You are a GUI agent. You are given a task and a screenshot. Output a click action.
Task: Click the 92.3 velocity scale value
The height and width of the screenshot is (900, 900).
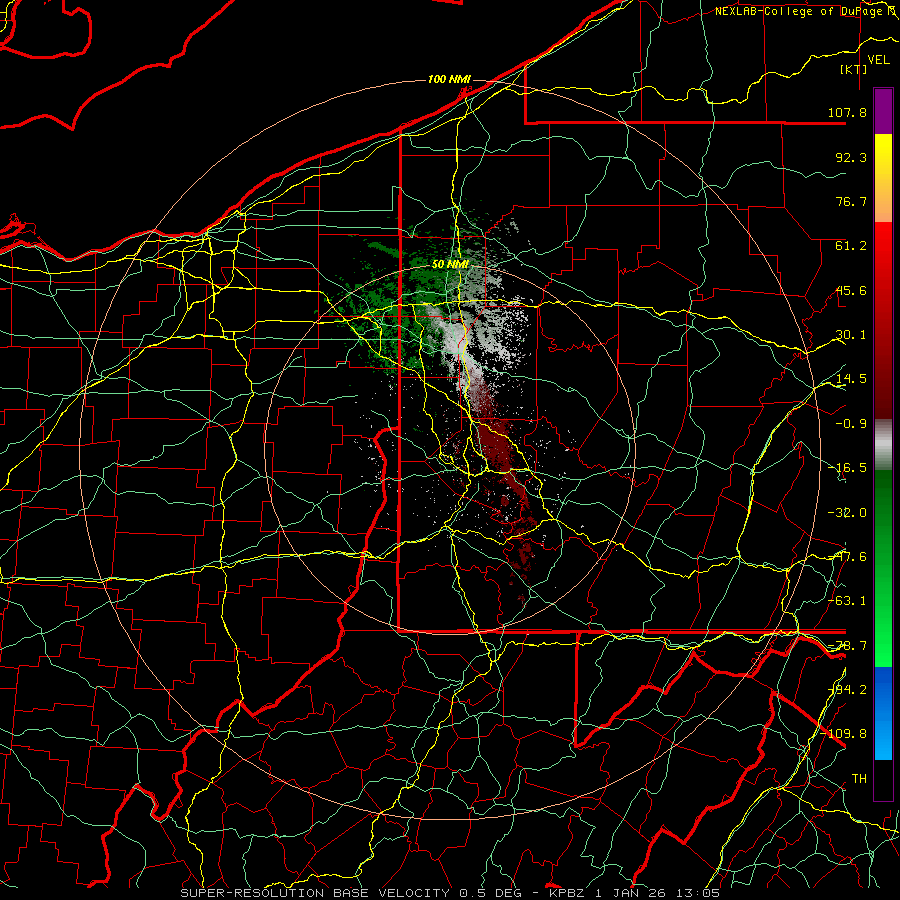point(851,157)
